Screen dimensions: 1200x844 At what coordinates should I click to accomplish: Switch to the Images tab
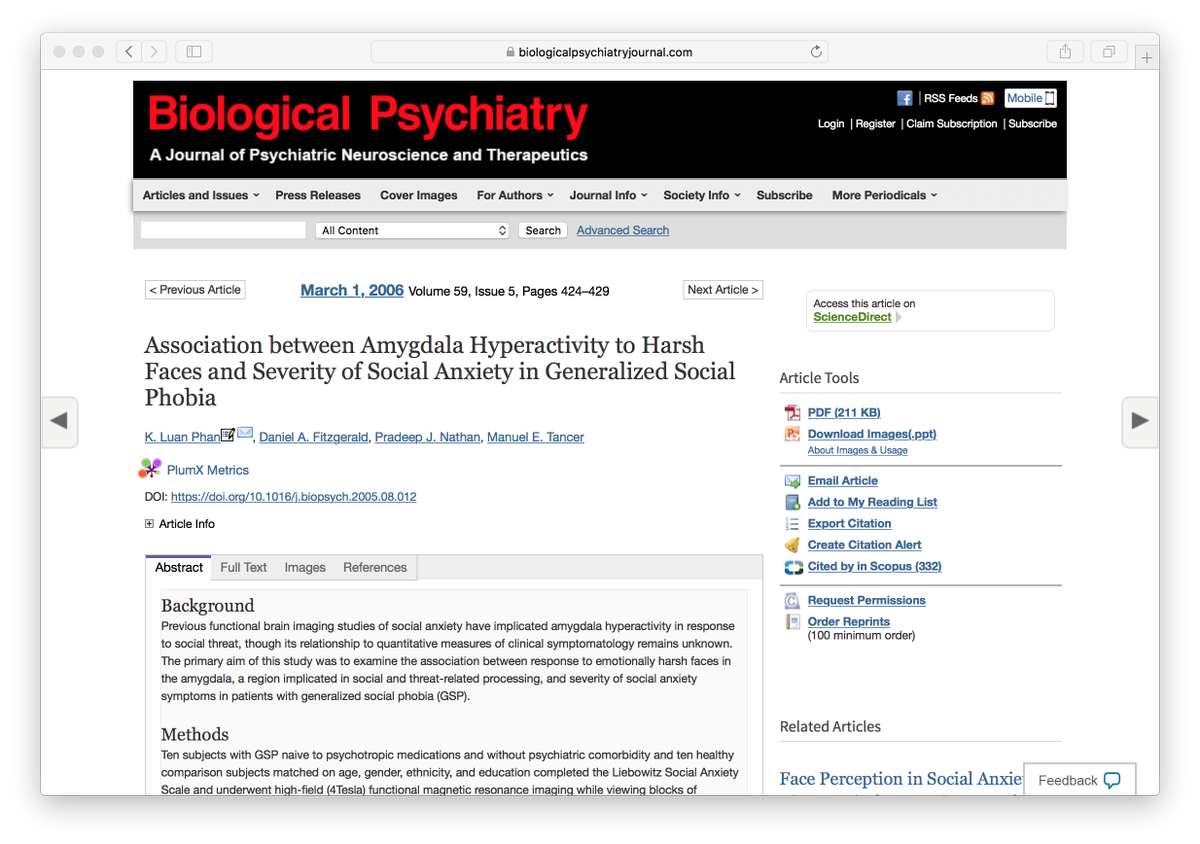[305, 567]
